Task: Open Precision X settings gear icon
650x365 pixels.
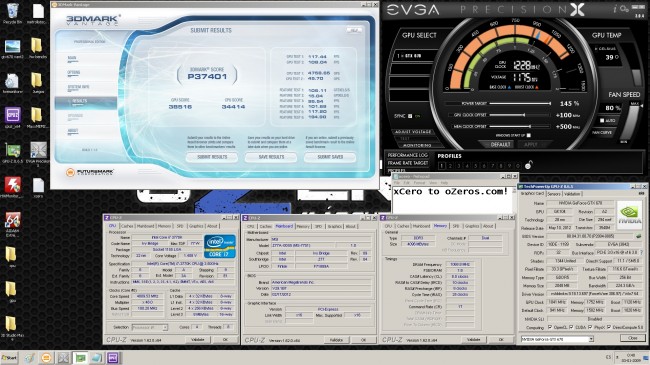Action: 624,8
